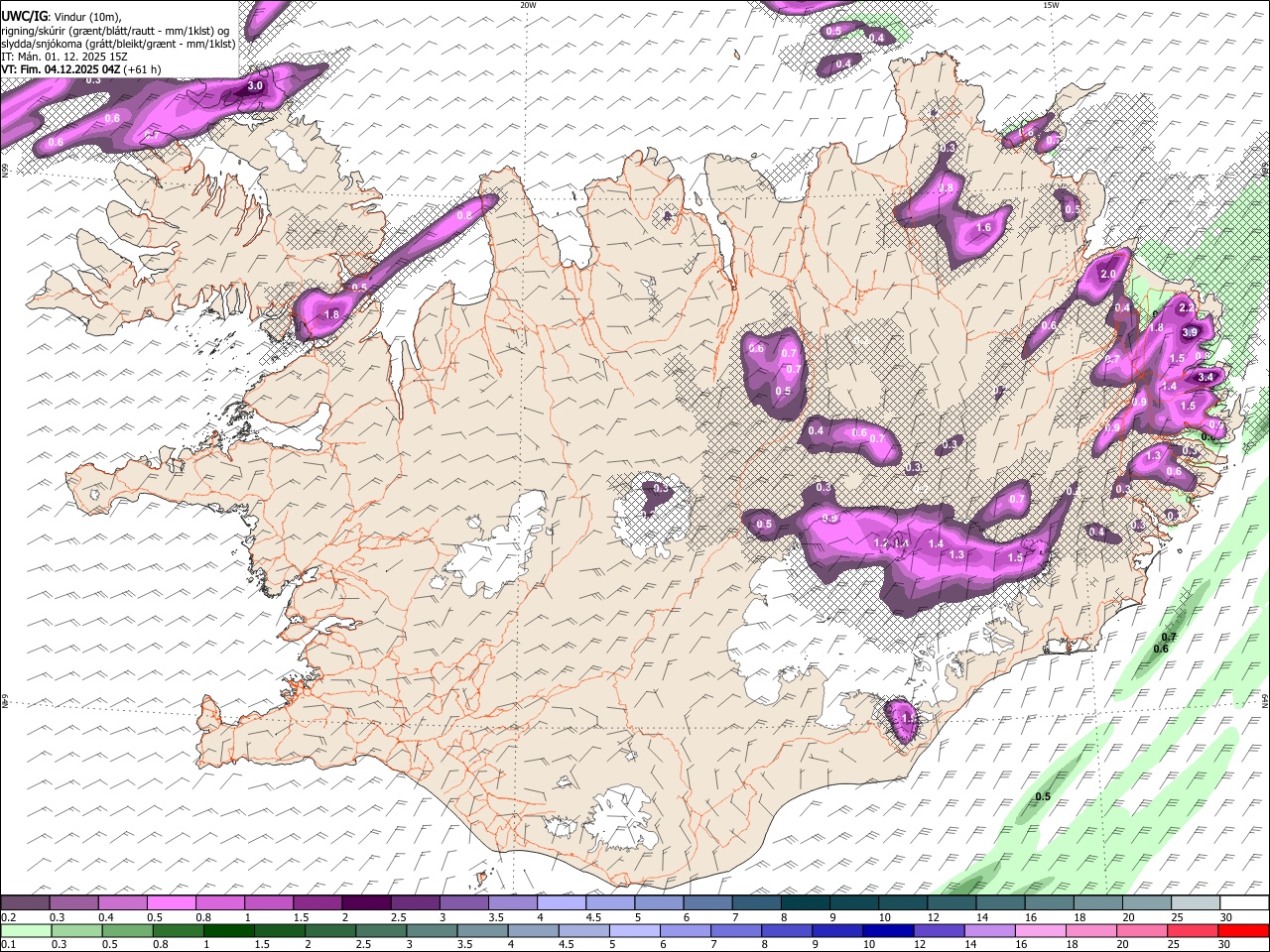This screenshot has height=952, width=1270.
Task: Select the light green 0.3 rain swatch
Action: (x=77, y=930)
